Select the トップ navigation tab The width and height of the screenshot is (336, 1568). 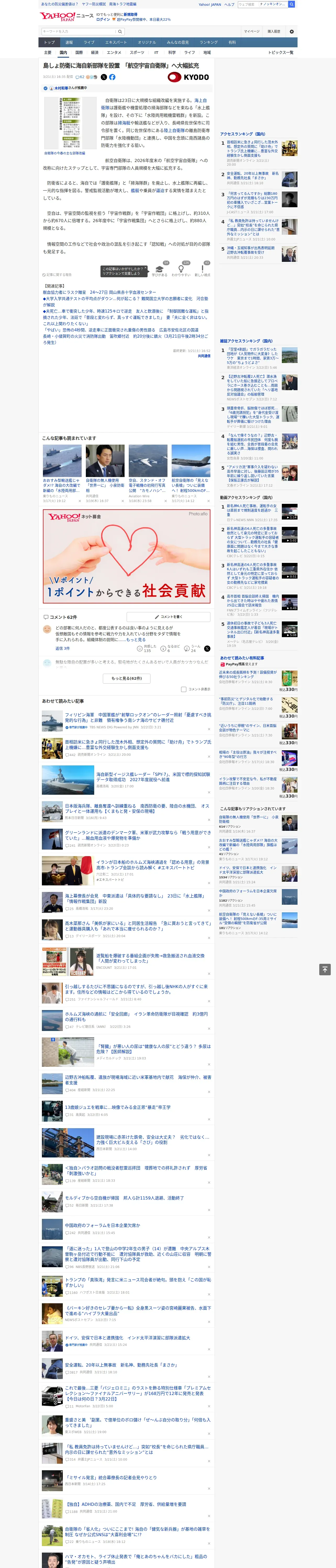pos(49,43)
